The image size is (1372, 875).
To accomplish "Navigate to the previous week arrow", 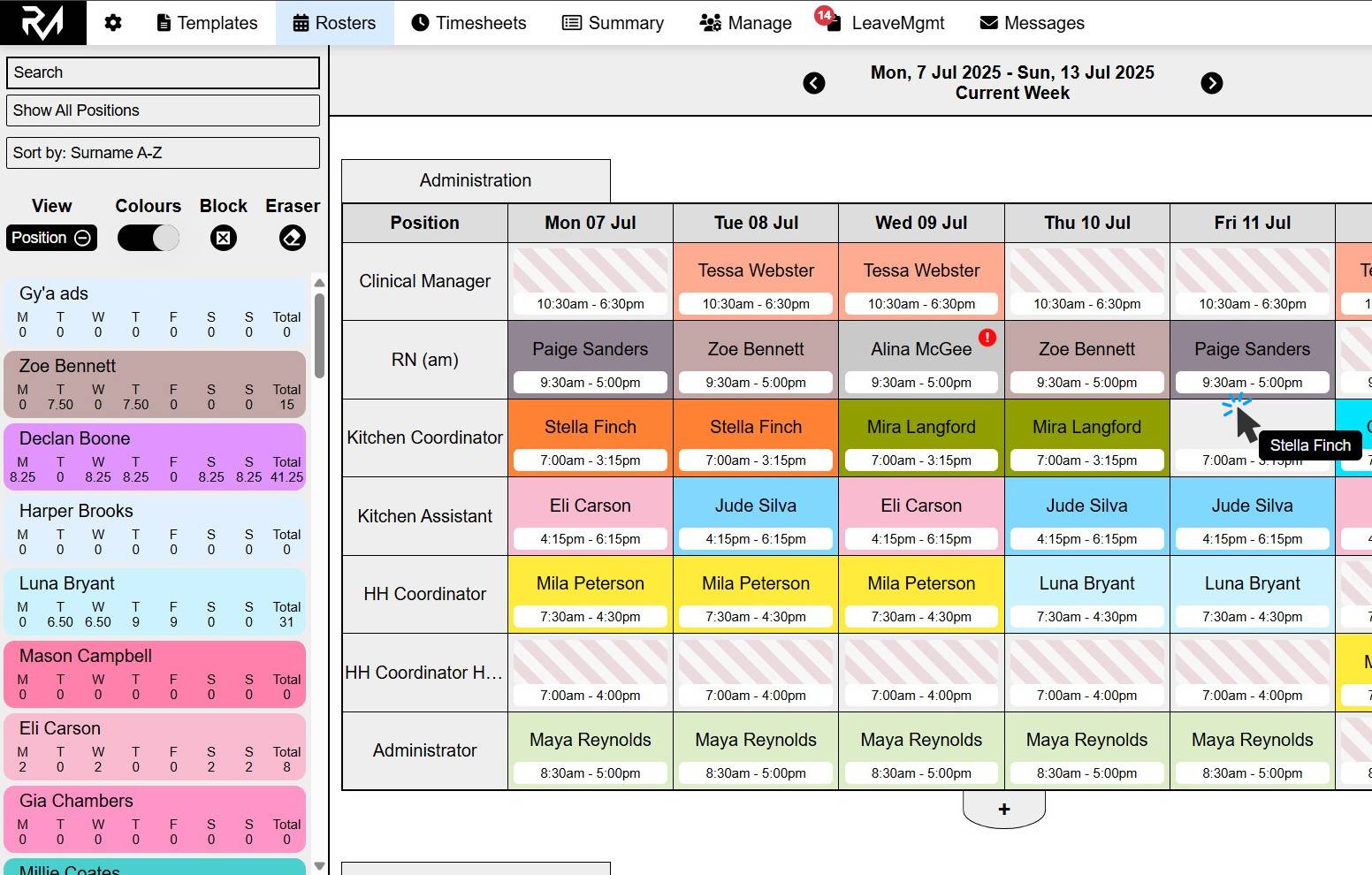I will click(x=813, y=83).
